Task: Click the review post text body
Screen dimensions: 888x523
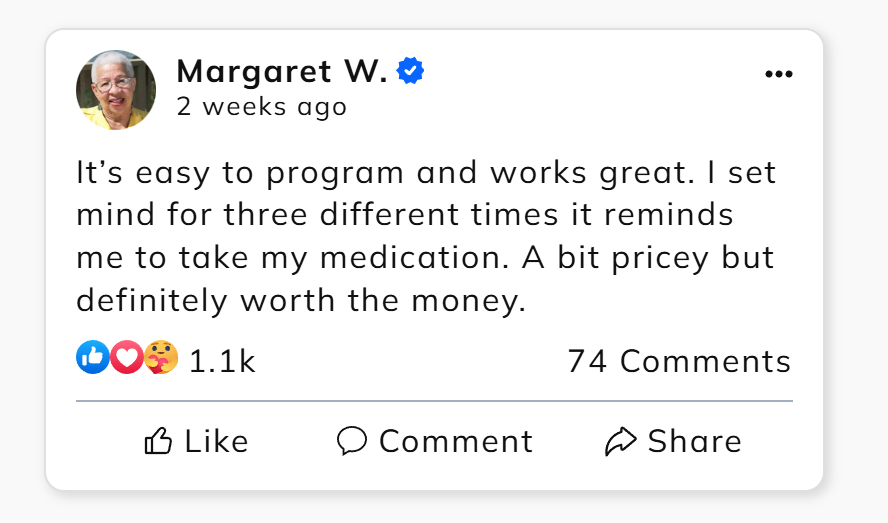Action: click(x=426, y=236)
